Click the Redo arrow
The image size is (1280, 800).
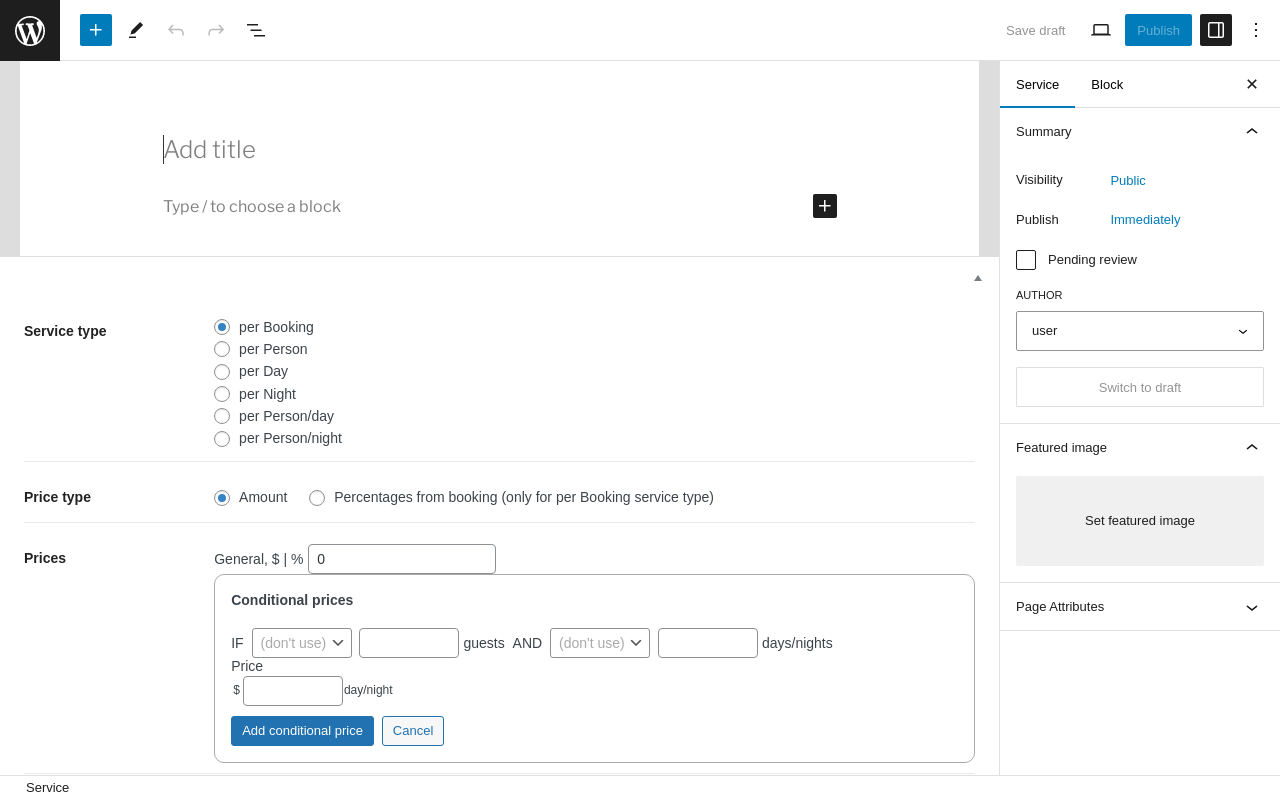pyautogui.click(x=216, y=30)
